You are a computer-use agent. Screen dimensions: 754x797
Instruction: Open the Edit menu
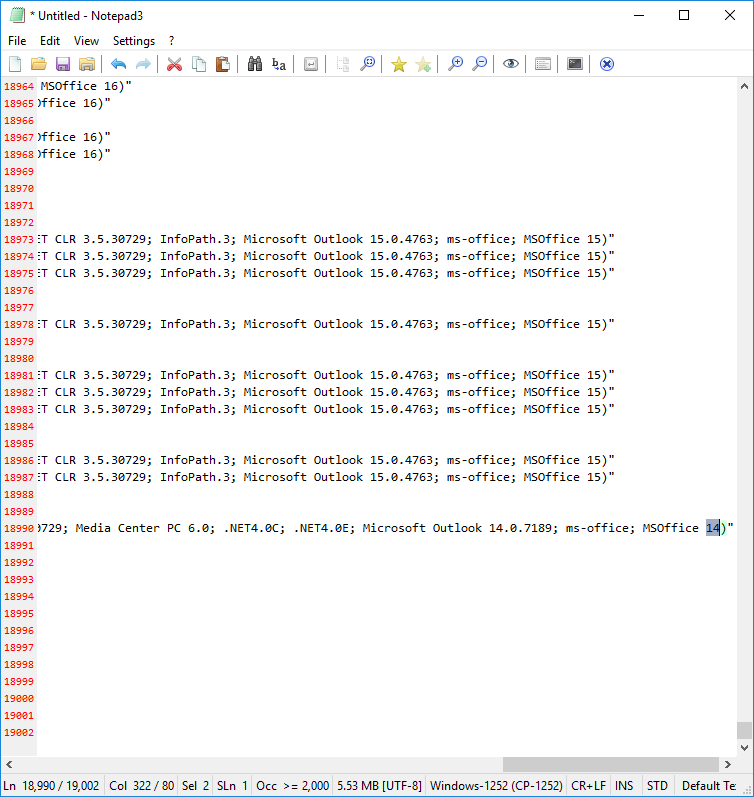[x=50, y=41]
